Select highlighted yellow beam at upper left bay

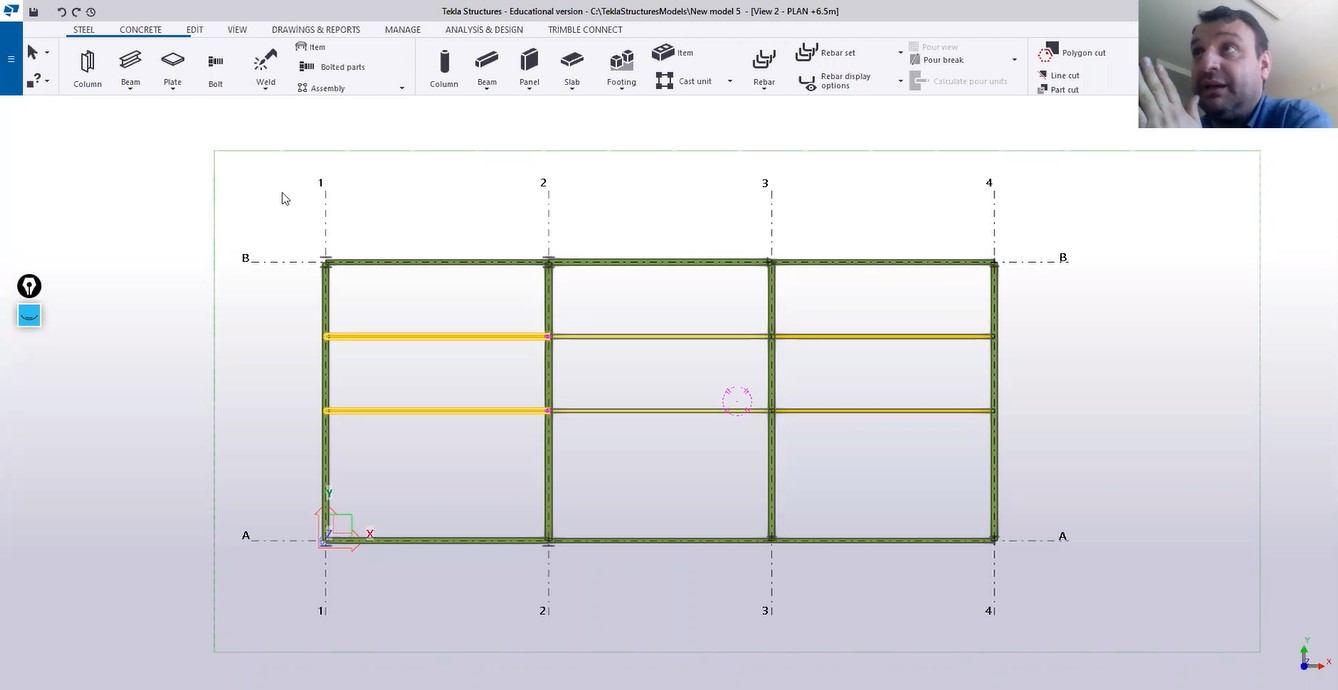click(x=437, y=336)
